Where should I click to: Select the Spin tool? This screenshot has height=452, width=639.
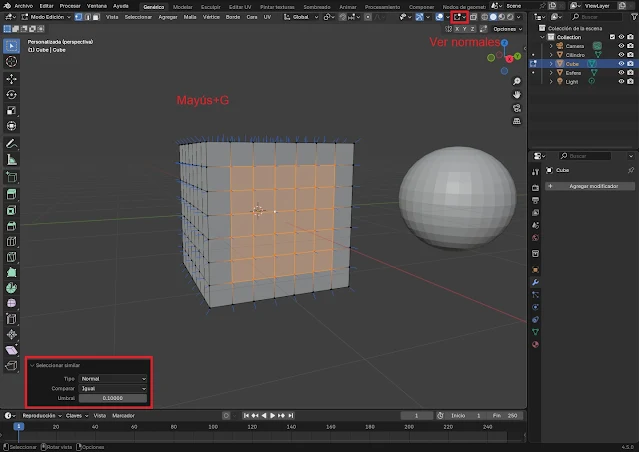click(x=11, y=288)
